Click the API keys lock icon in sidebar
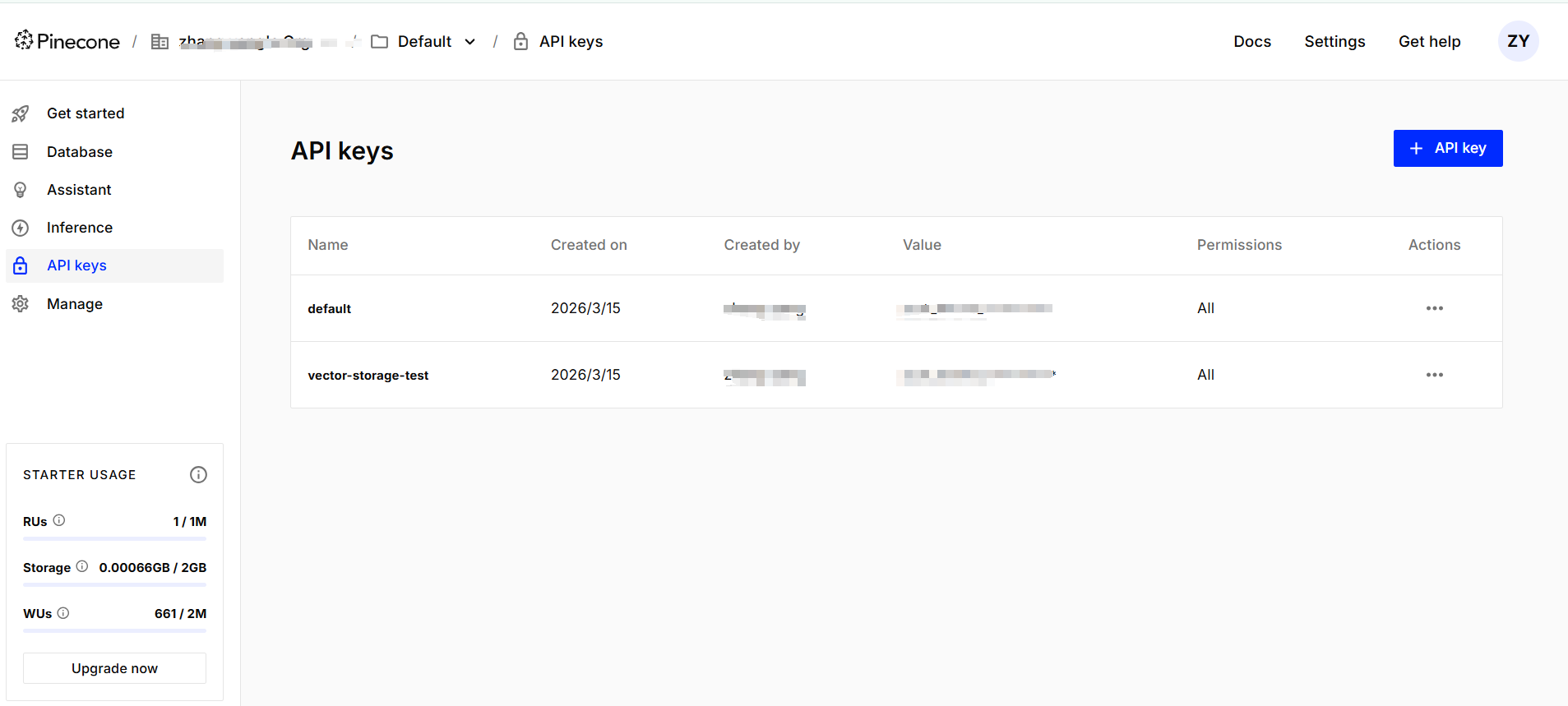This screenshot has width=1568, height=706. click(x=21, y=265)
